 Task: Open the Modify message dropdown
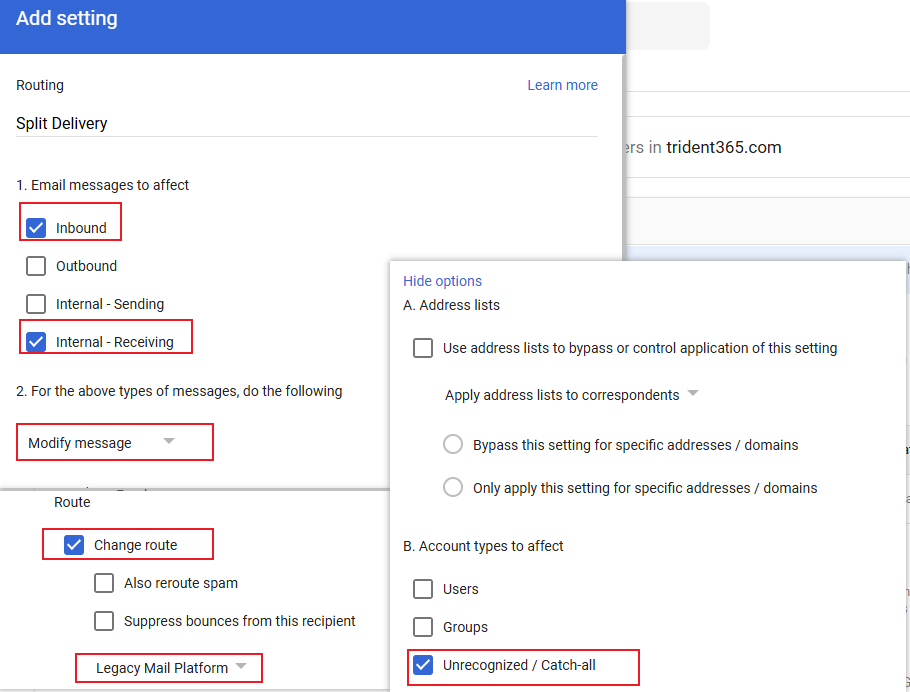coord(102,443)
